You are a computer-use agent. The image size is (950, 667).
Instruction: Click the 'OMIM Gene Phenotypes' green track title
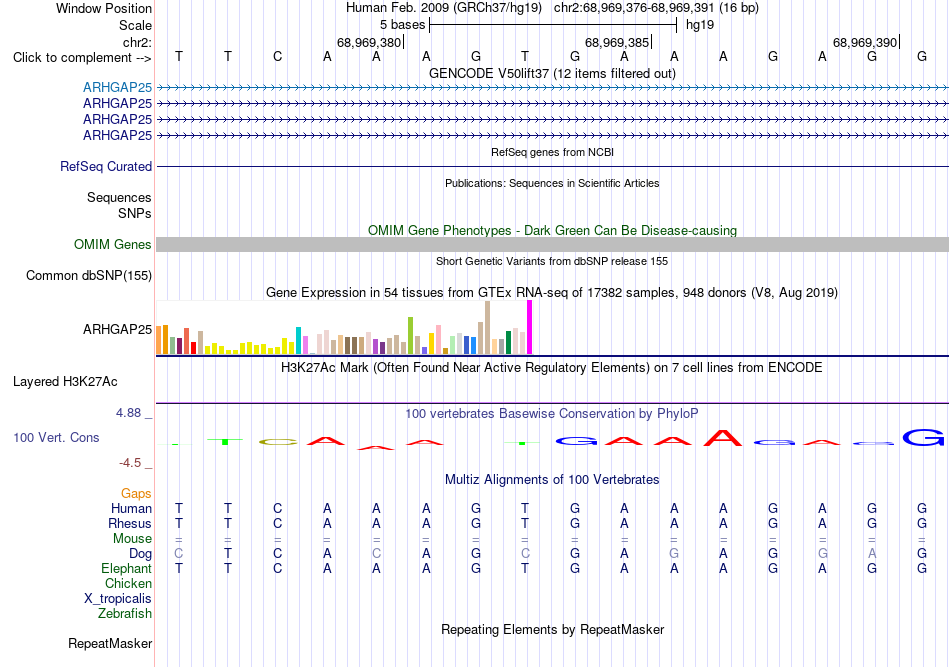coord(552,230)
